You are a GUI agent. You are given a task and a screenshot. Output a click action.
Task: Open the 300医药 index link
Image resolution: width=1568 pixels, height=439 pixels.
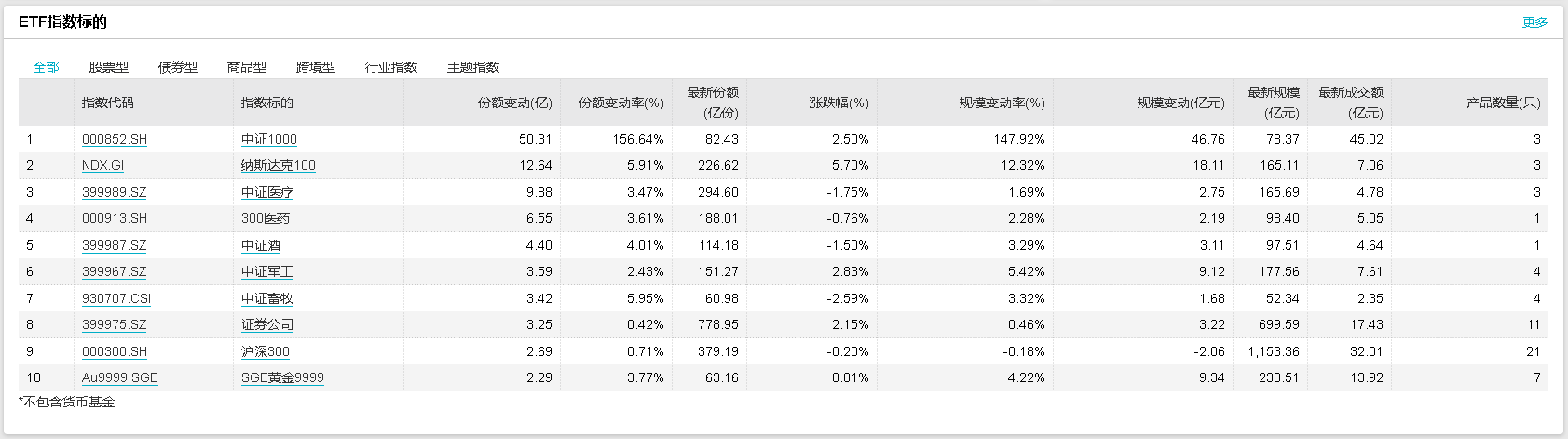266,218
